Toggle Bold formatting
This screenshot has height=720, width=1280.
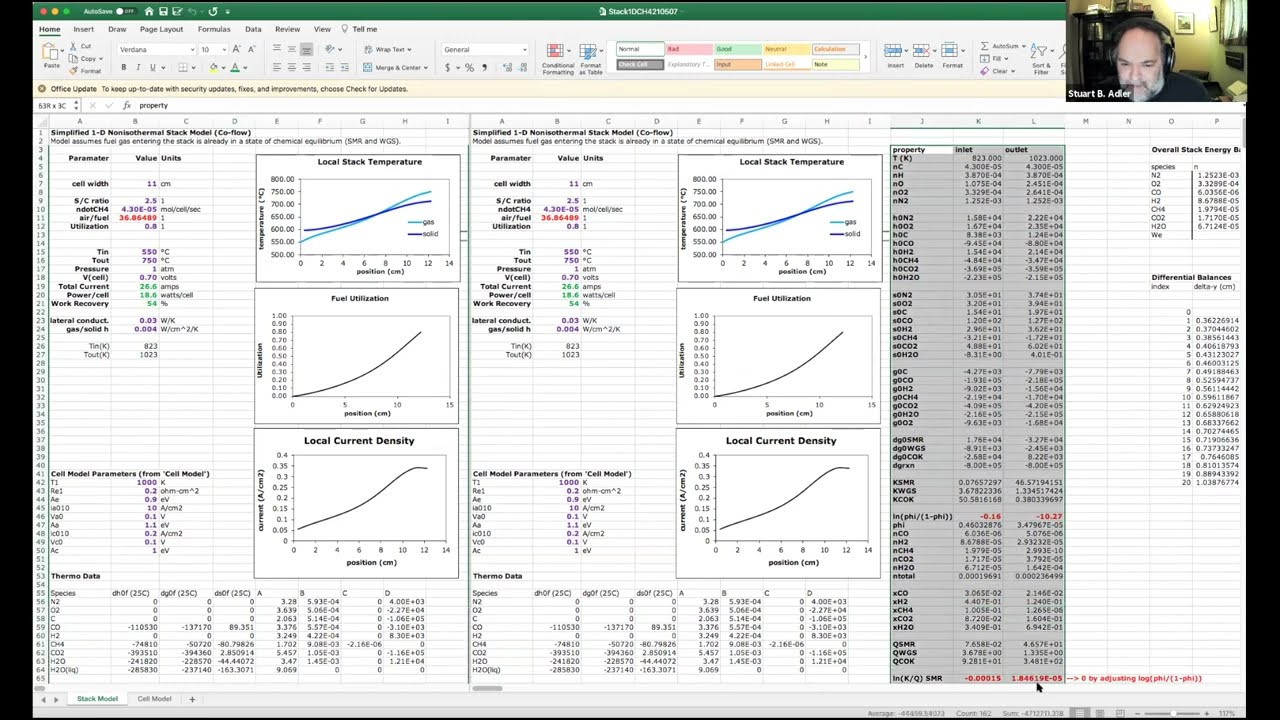tap(124, 68)
